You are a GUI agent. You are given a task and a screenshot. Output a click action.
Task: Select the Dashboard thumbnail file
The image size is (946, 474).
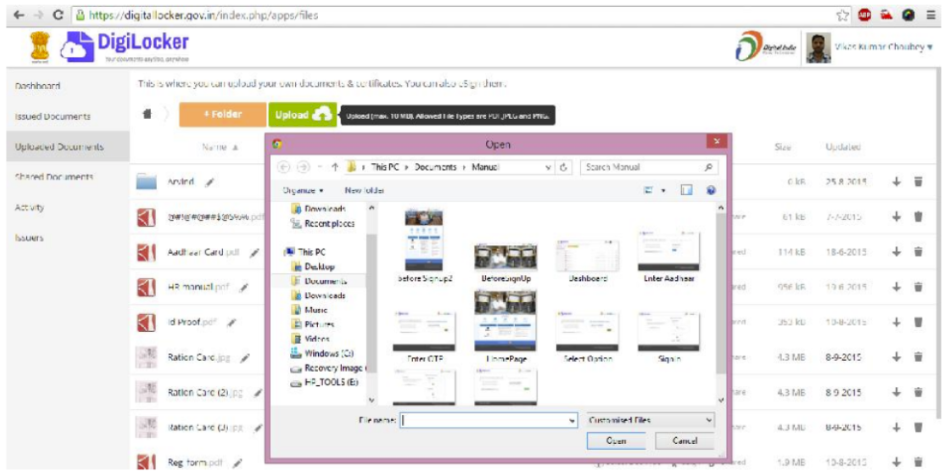pyautogui.click(x=587, y=261)
